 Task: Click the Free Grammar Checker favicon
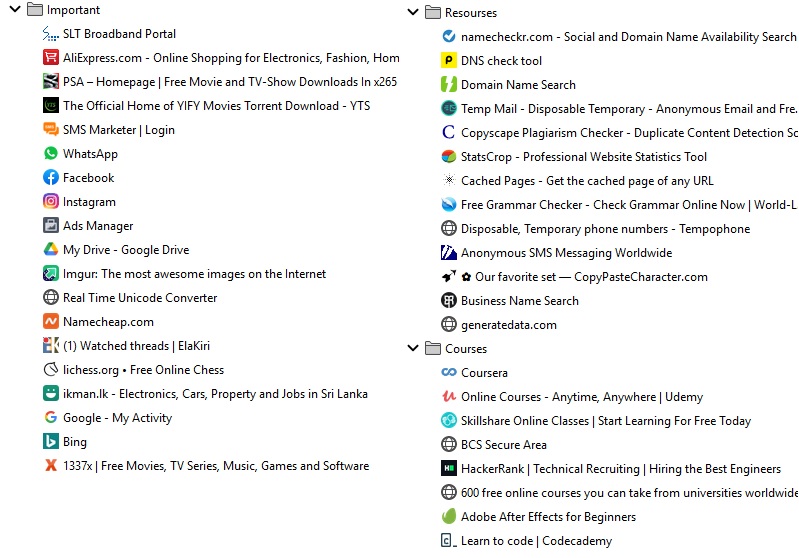click(x=448, y=204)
